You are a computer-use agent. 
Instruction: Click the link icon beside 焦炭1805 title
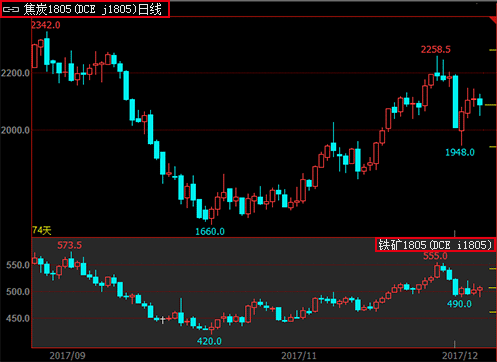pos(11,9)
